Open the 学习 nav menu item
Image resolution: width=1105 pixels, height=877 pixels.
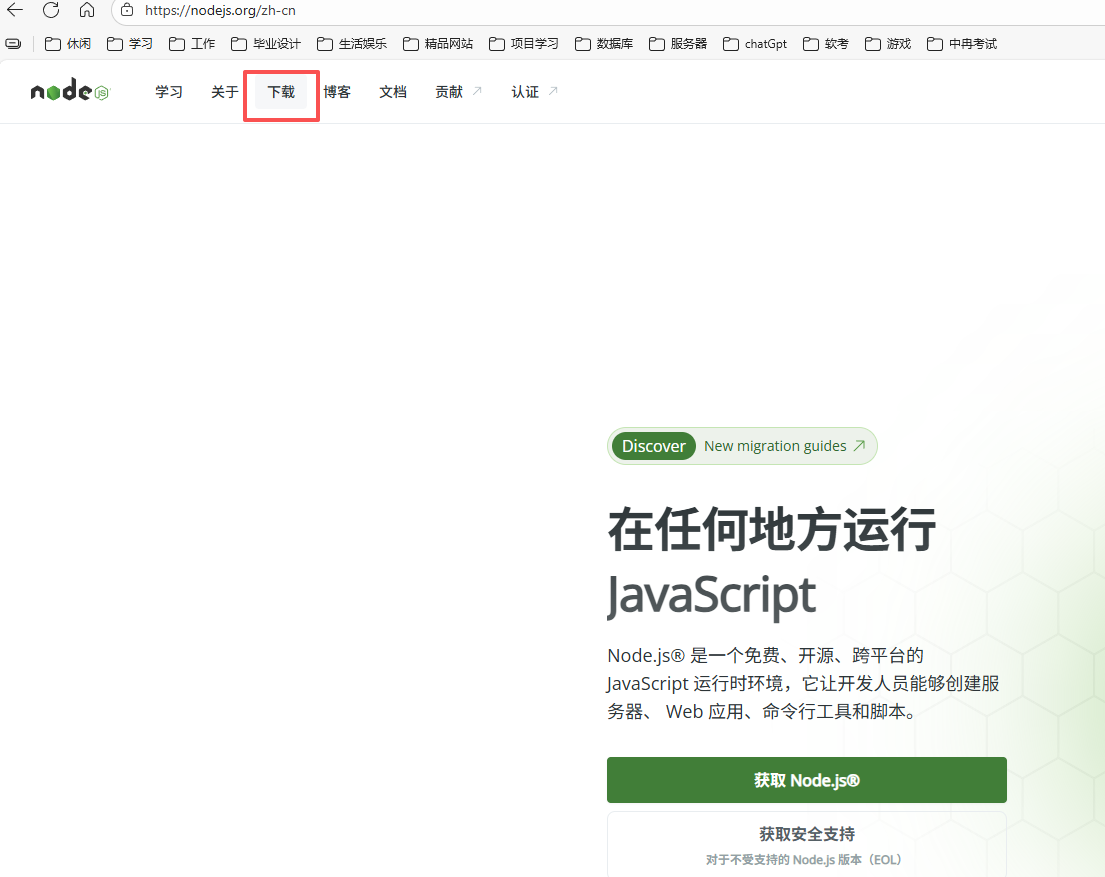[x=169, y=92]
